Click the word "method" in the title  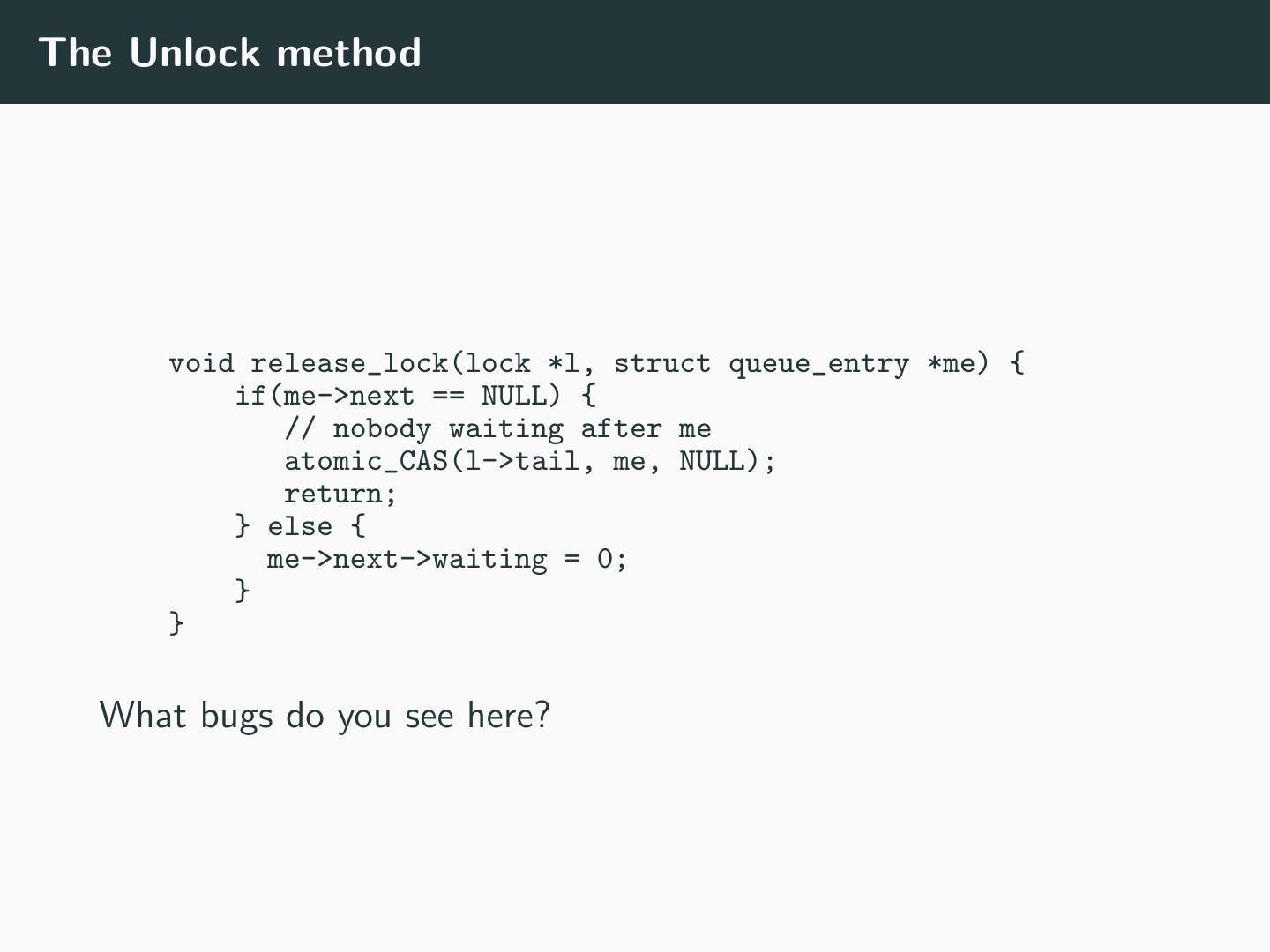348,53
